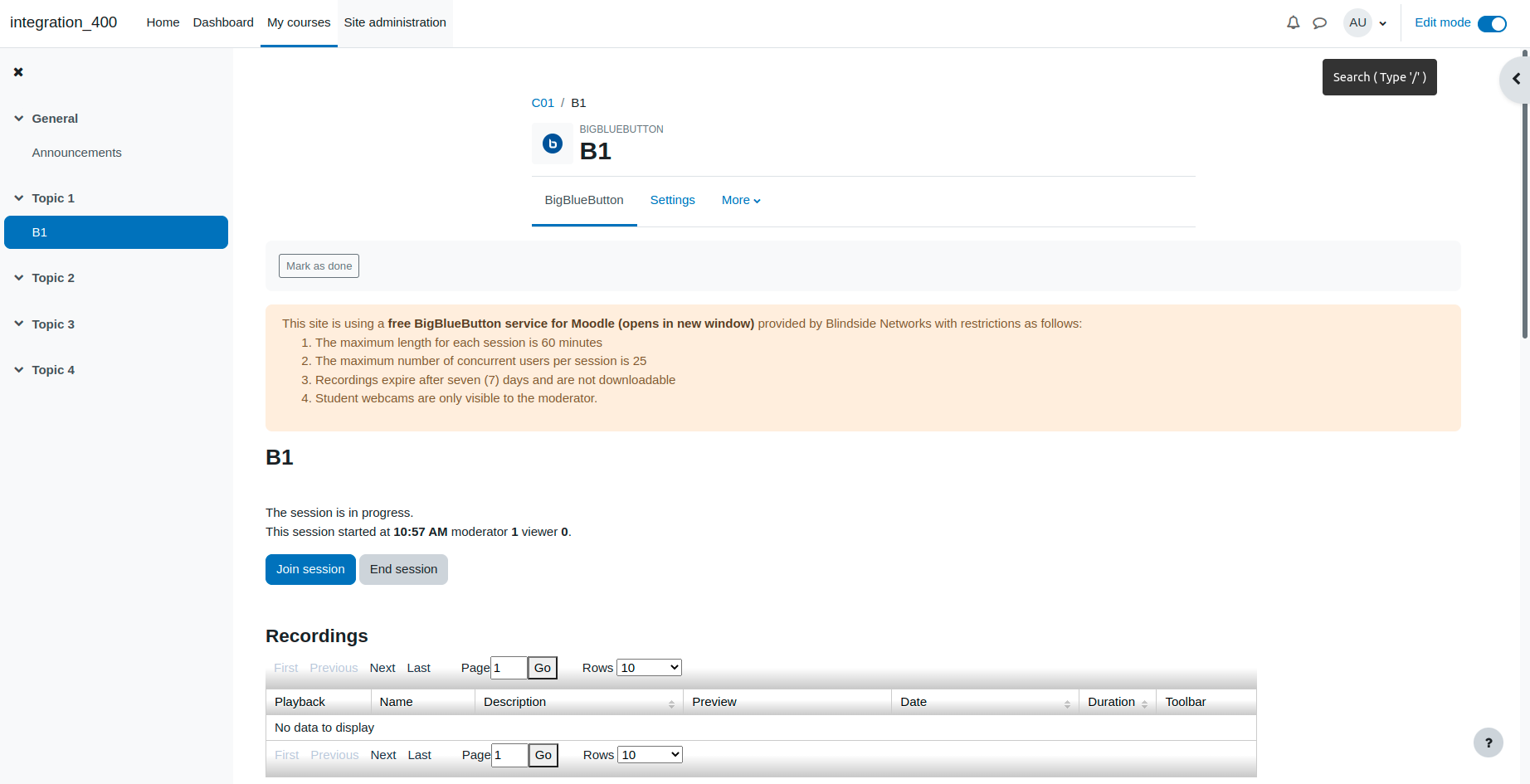Click top First page link
1530x784 pixels.
point(285,668)
